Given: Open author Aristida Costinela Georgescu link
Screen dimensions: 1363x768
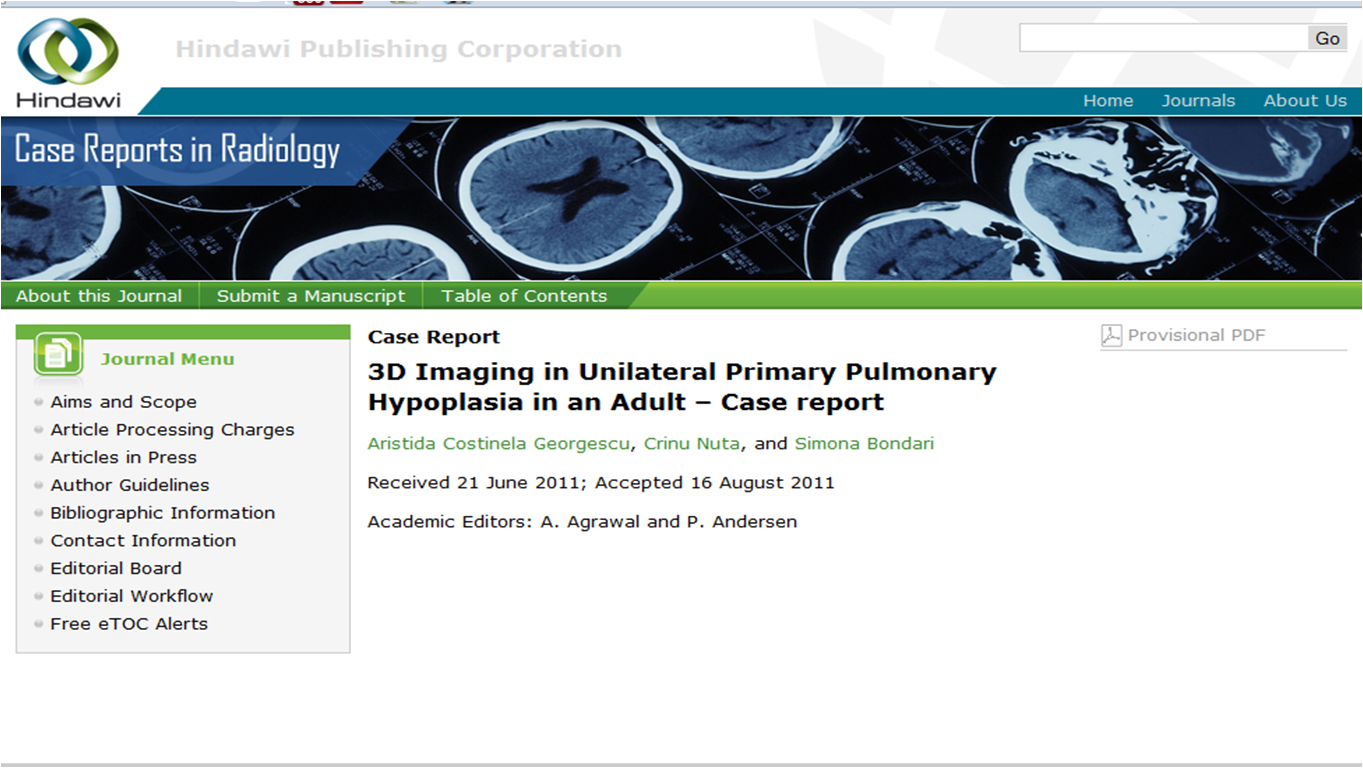Looking at the screenshot, I should (x=499, y=444).
